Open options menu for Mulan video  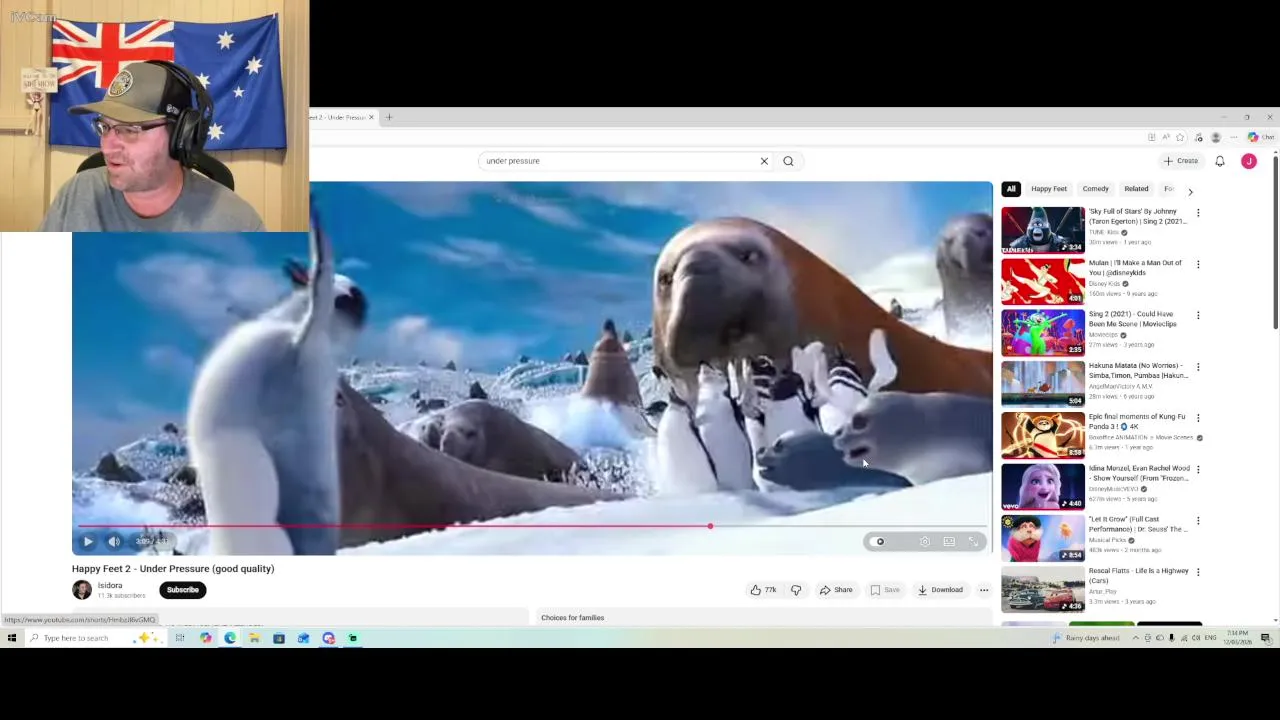click(x=1198, y=264)
